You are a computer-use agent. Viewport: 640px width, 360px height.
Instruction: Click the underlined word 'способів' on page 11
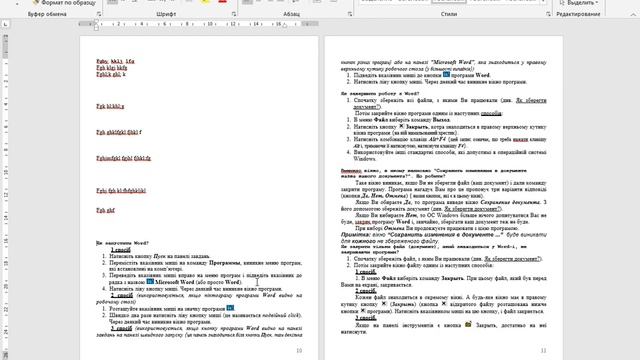click(491, 113)
